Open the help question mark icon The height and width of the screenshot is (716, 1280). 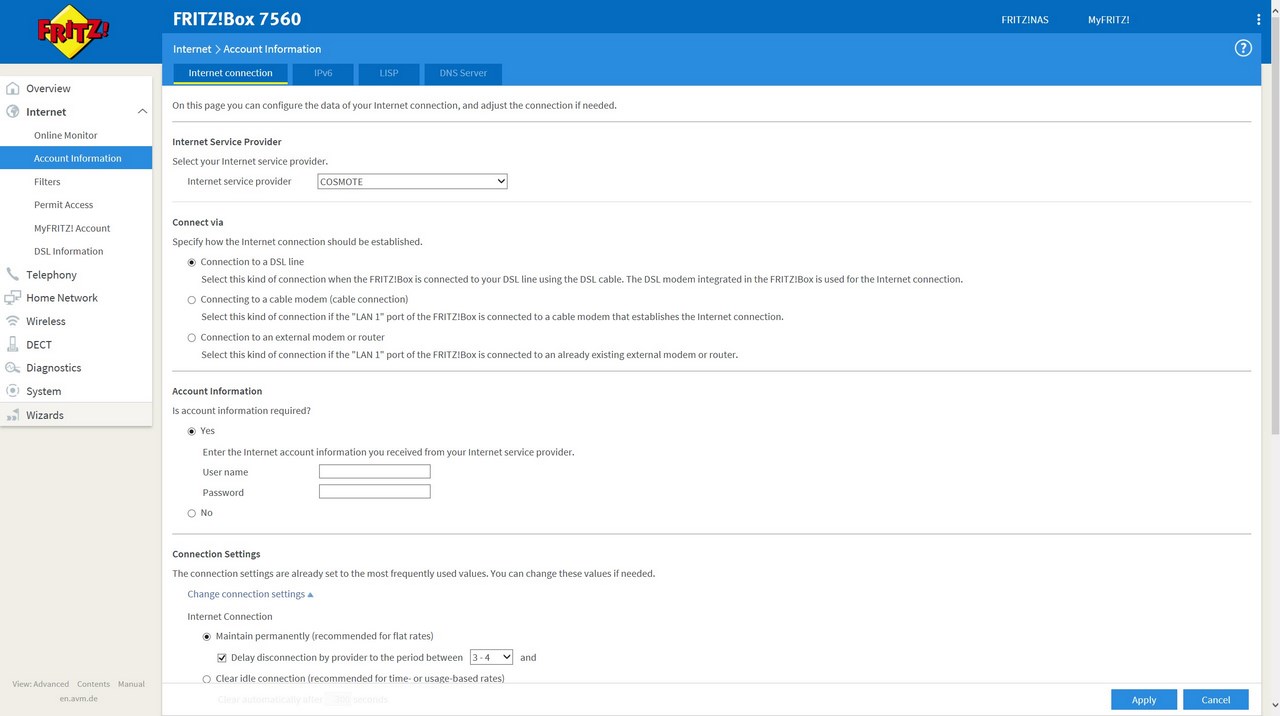pyautogui.click(x=1243, y=48)
